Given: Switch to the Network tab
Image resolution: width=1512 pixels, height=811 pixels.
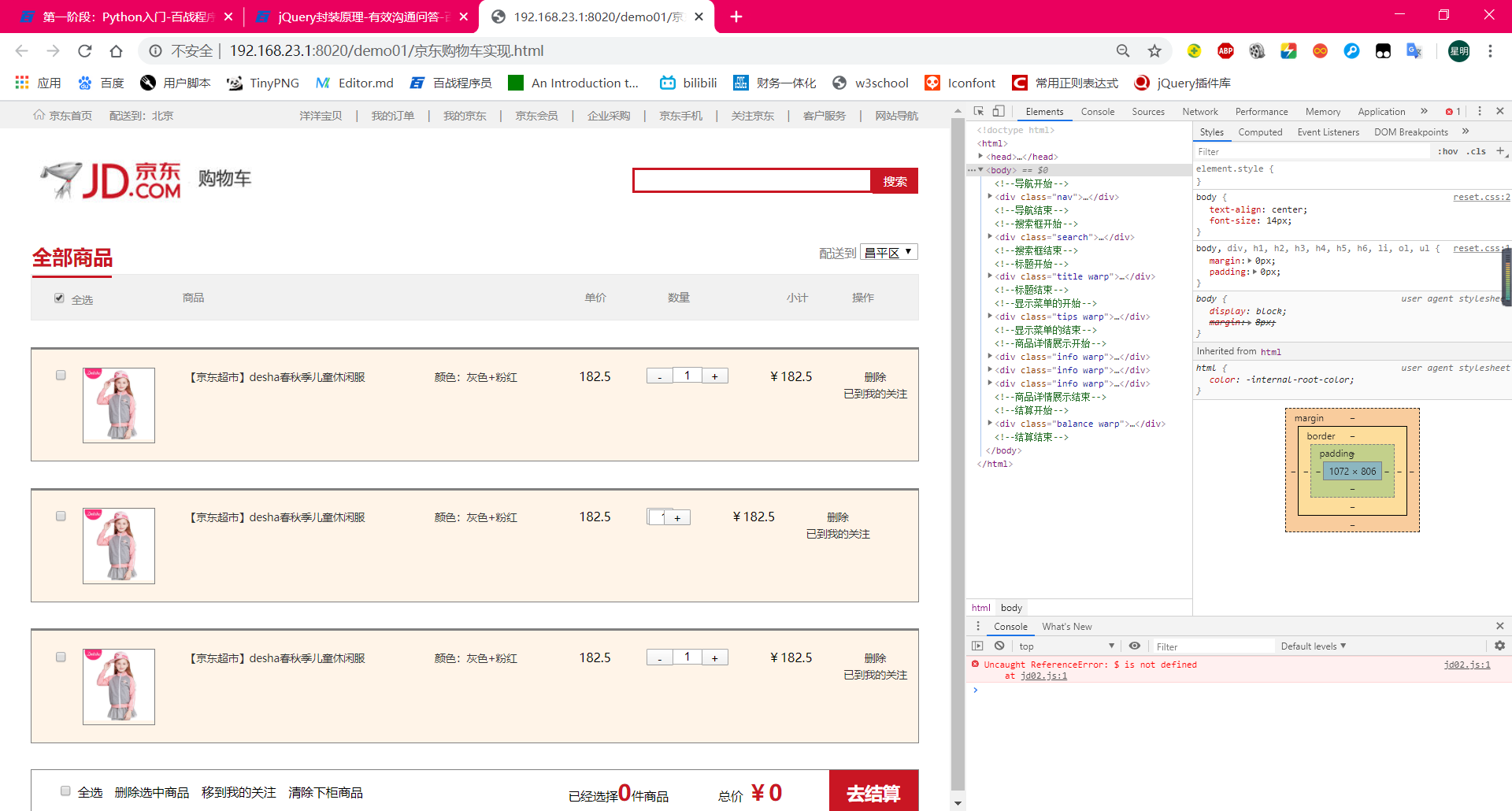Looking at the screenshot, I should 1200,112.
